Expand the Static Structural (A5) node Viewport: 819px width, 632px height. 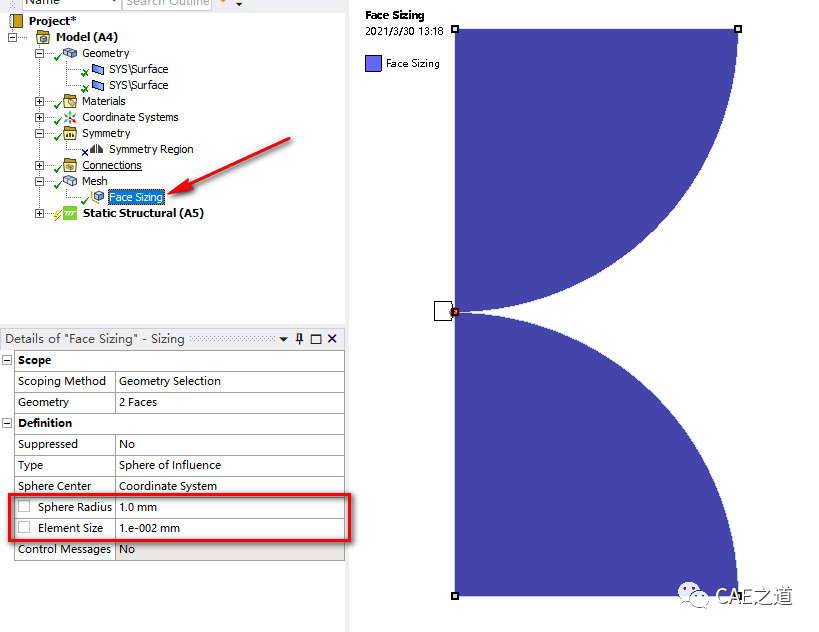point(39,213)
